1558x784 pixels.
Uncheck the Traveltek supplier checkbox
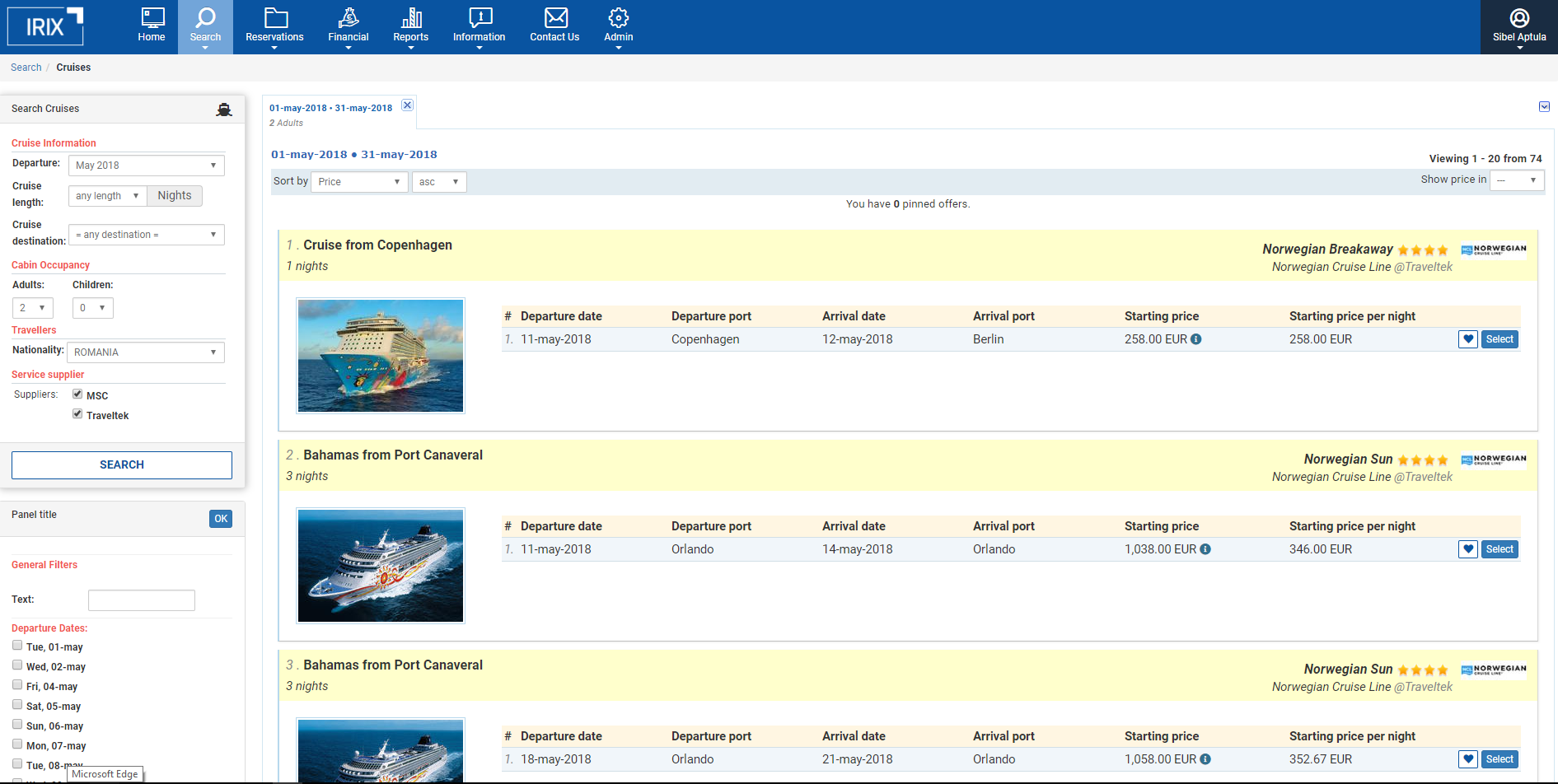coord(77,414)
